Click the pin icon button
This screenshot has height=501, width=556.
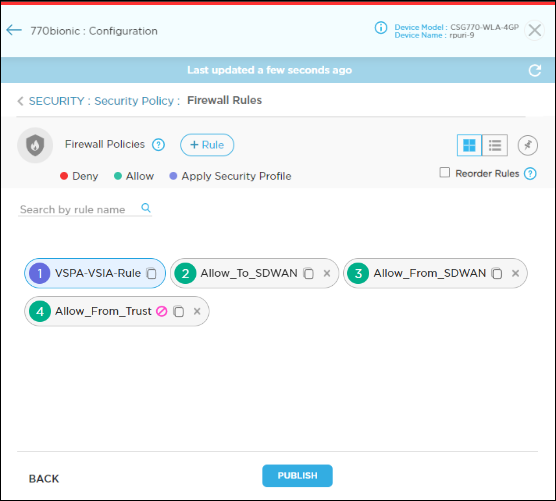[x=528, y=145]
